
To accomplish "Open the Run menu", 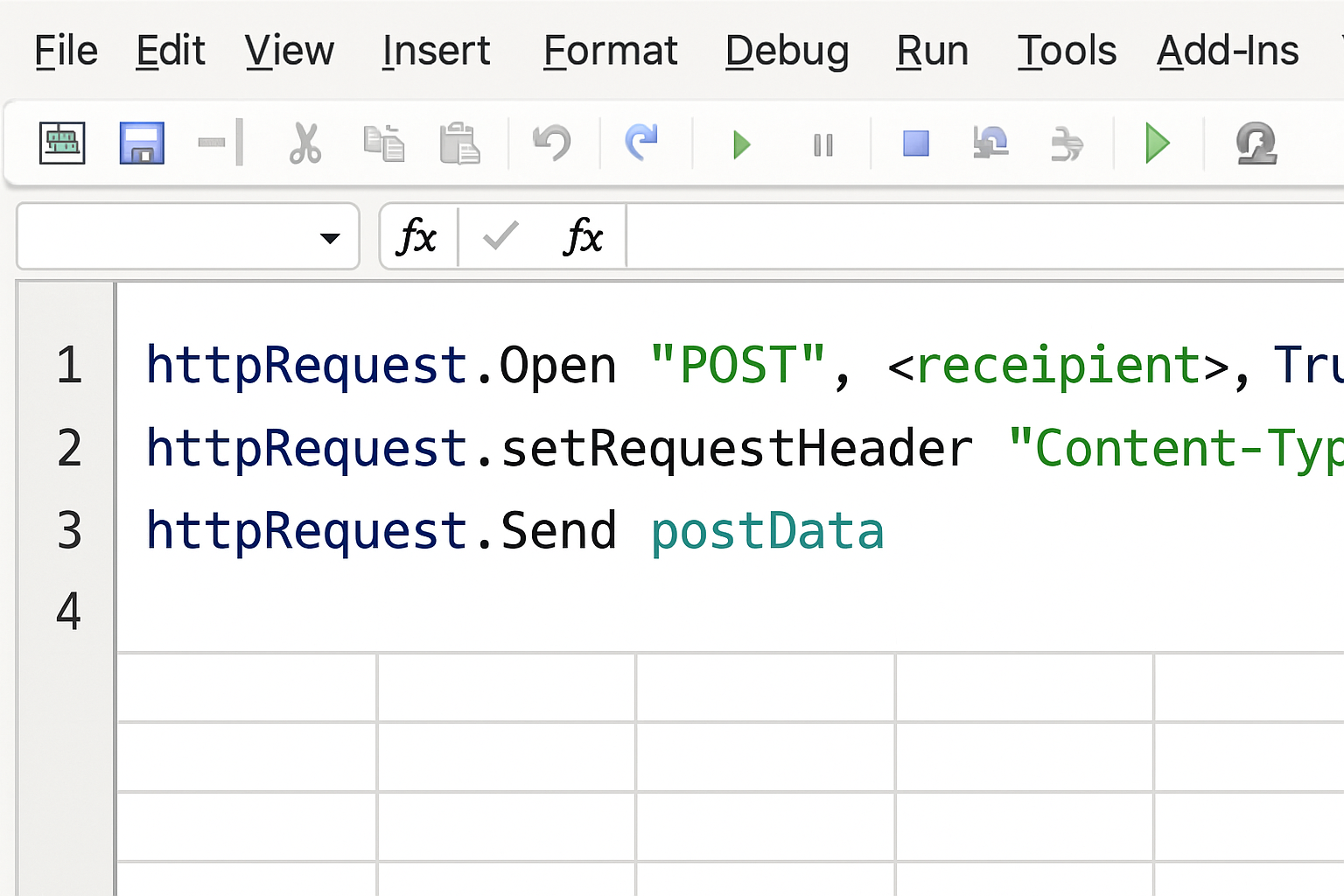I will [x=932, y=51].
